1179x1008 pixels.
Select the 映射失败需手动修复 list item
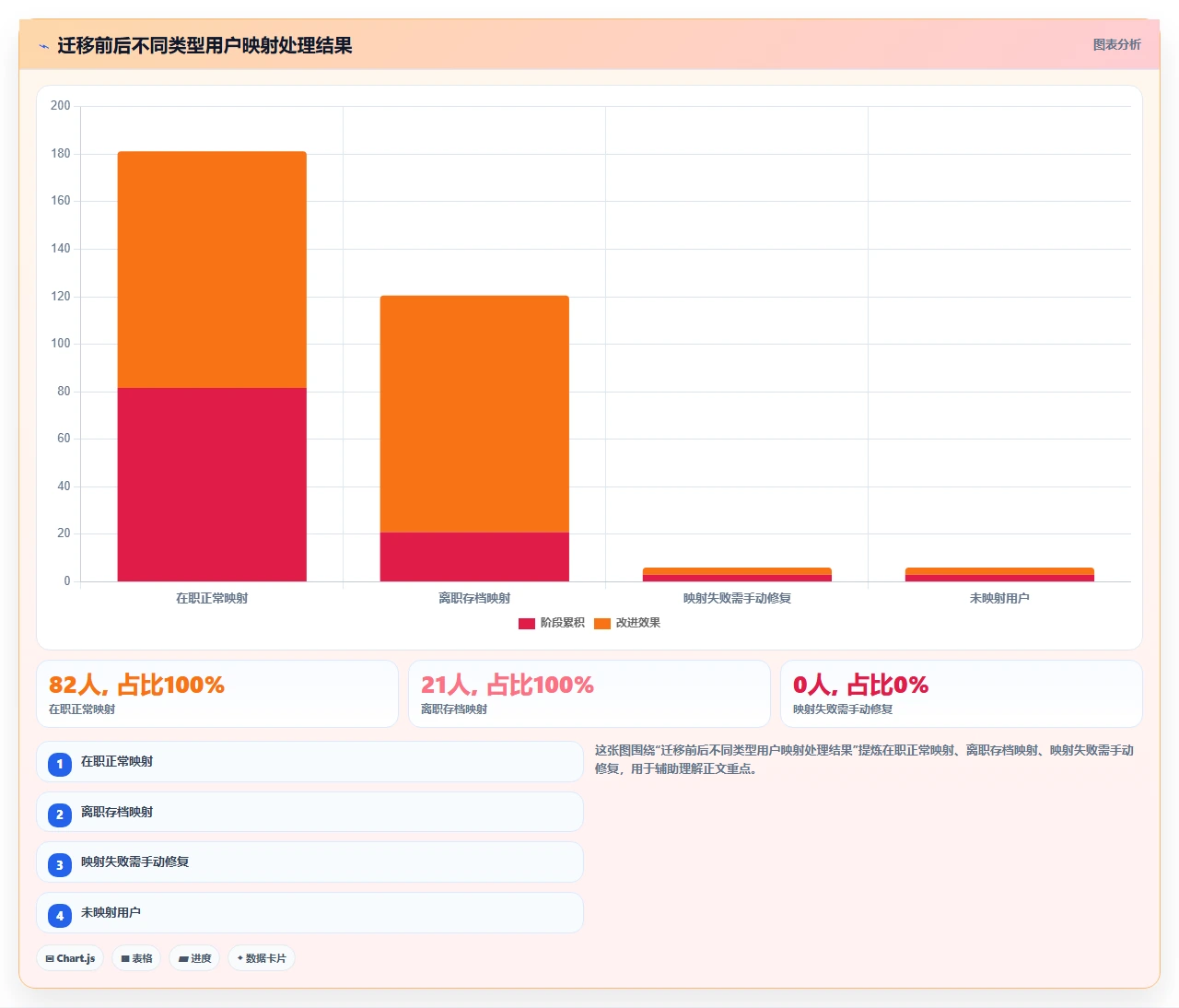tap(309, 862)
